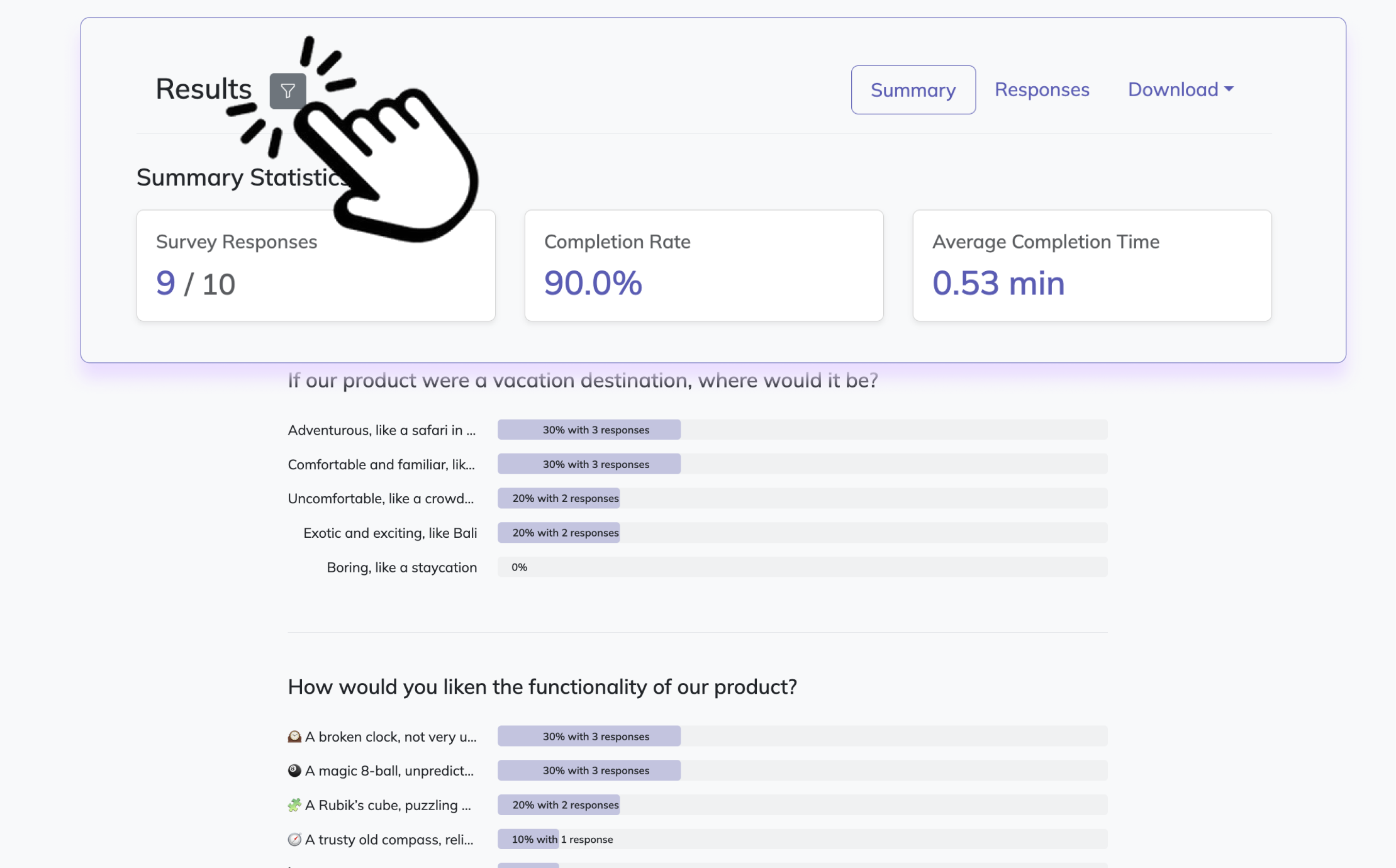Click the Adventurous safari 30% result bar
This screenshot has height=868, width=1396.
coord(589,430)
